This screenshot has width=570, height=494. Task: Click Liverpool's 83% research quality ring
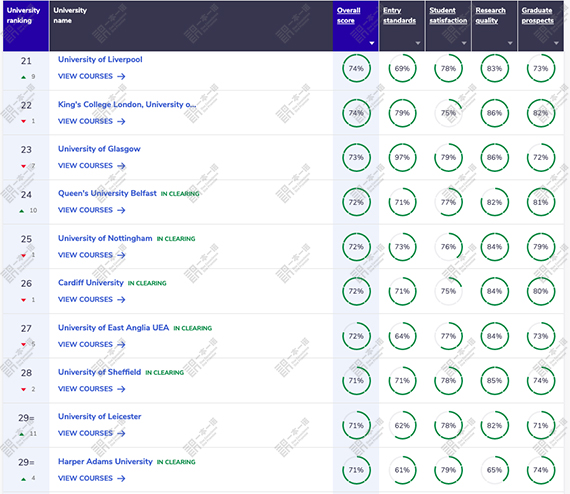(x=495, y=68)
